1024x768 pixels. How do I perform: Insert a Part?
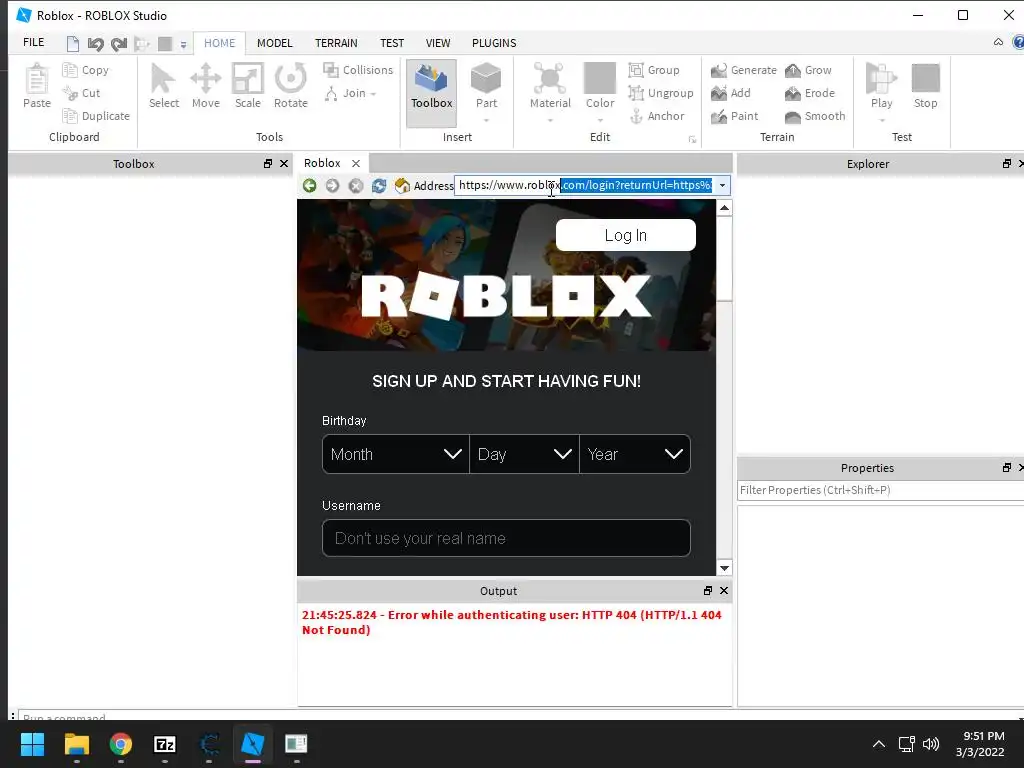(486, 86)
